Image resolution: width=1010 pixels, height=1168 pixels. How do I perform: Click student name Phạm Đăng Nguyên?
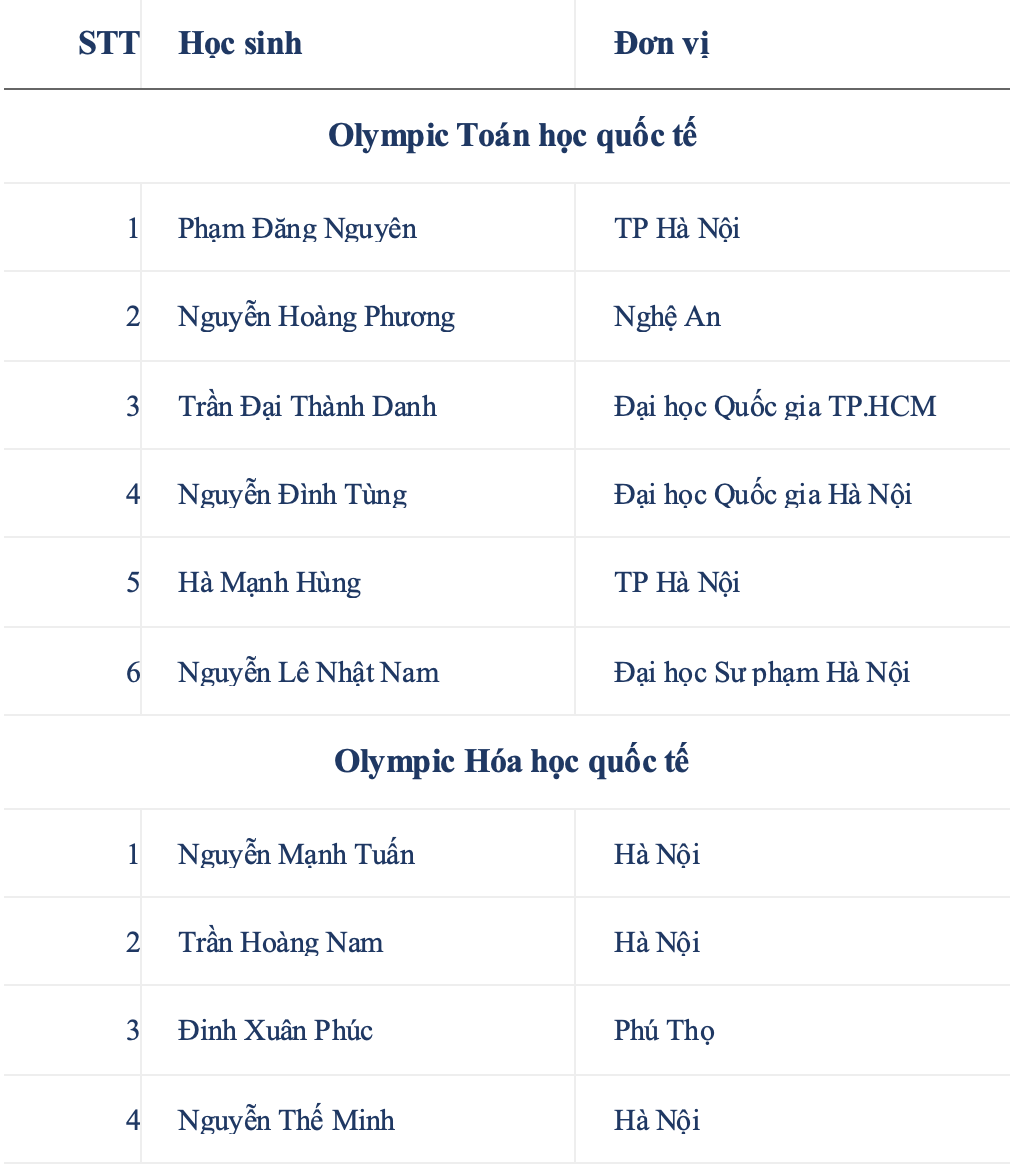coord(297,228)
